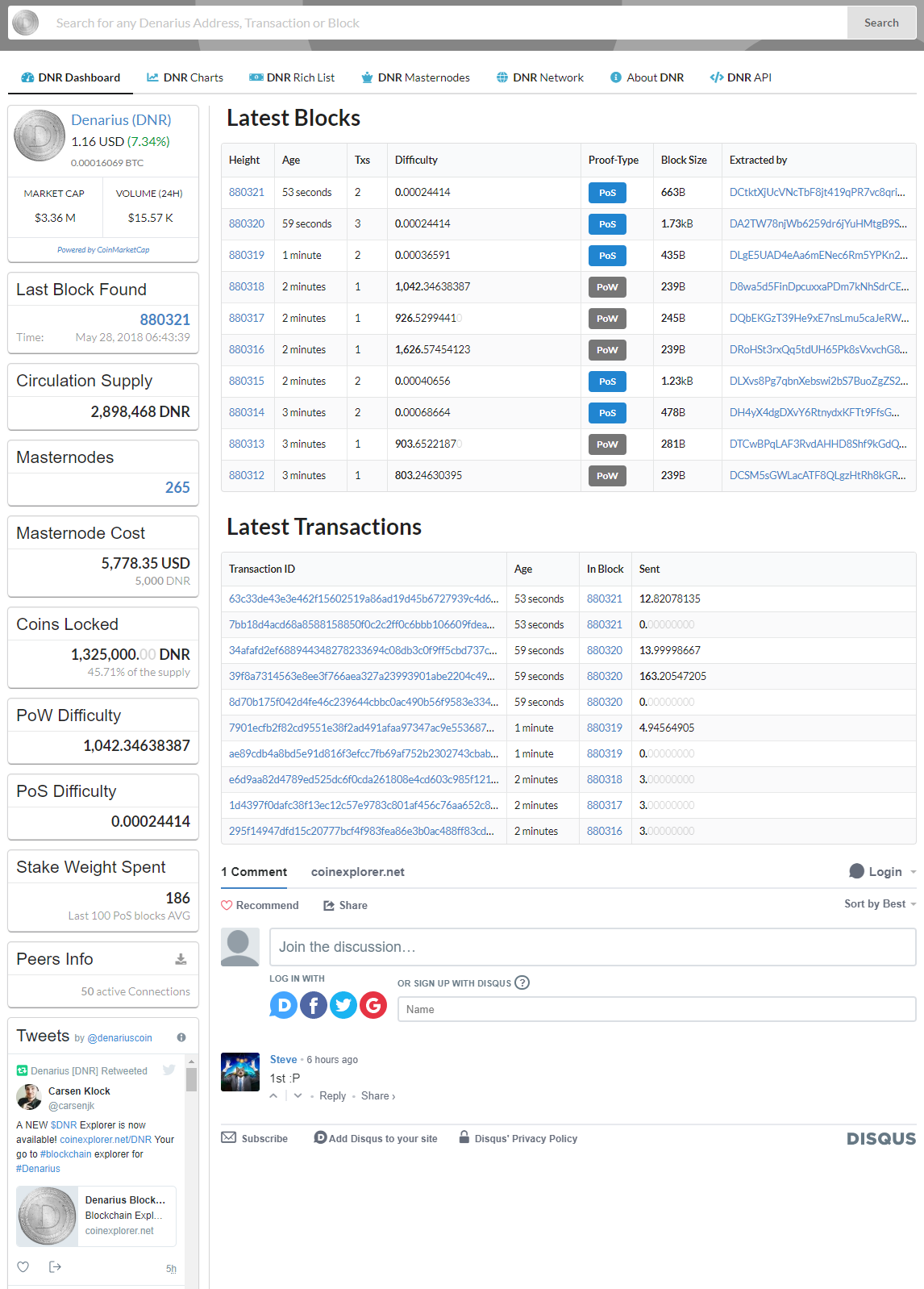
Task: Upvote Steve's comment arrow
Action: click(274, 1095)
